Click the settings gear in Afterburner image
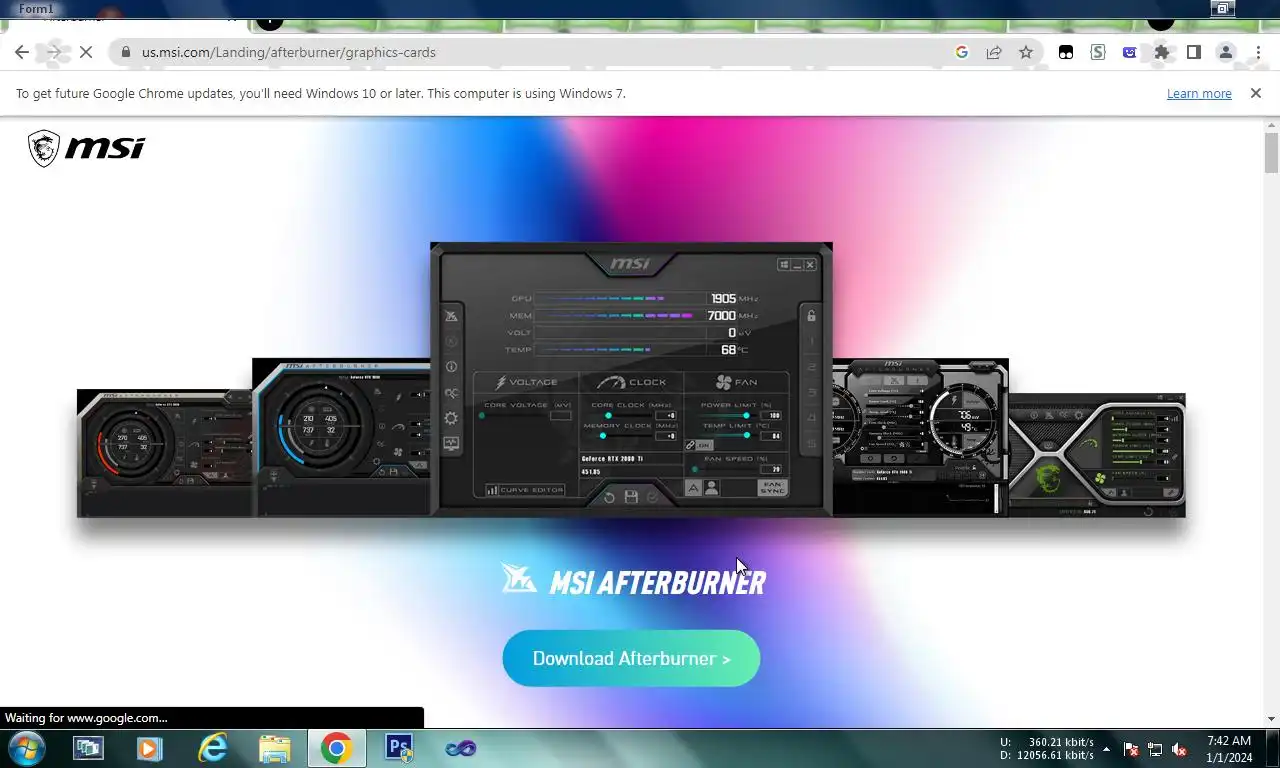The width and height of the screenshot is (1280, 768). tap(451, 418)
